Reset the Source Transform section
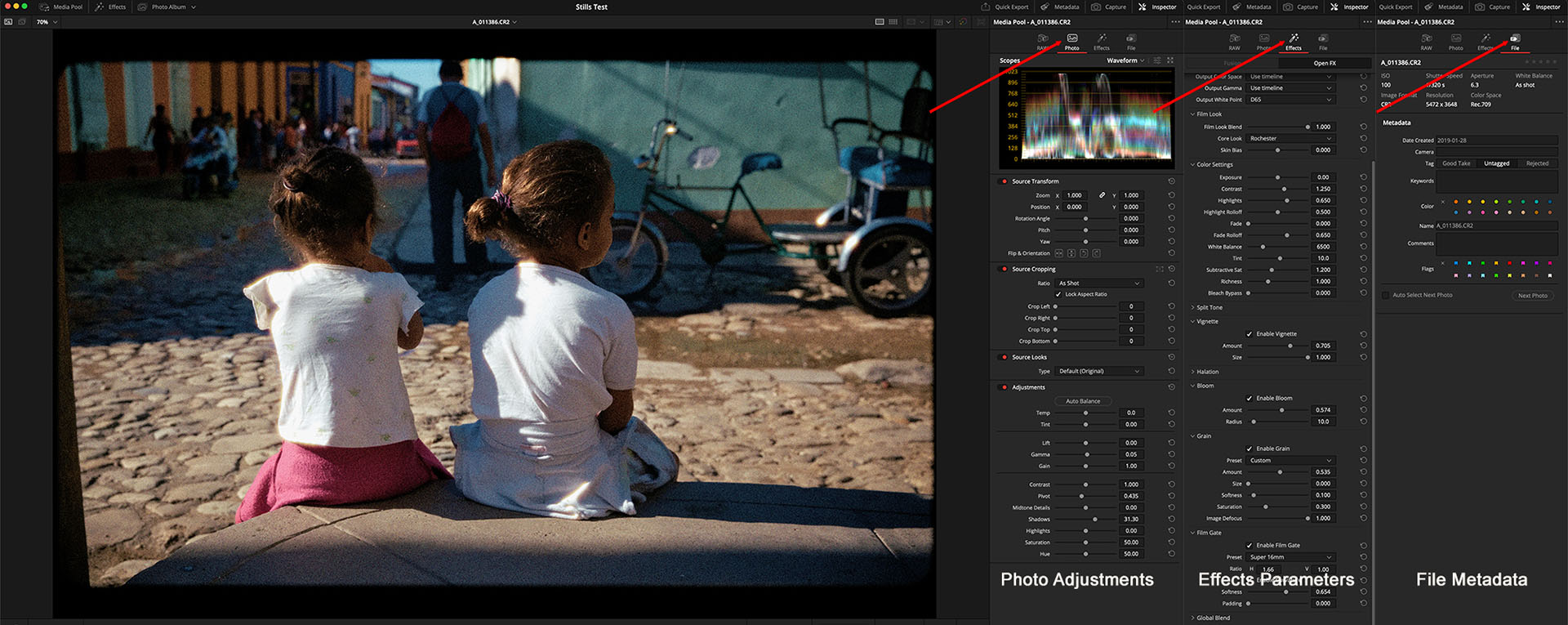 point(1171,181)
